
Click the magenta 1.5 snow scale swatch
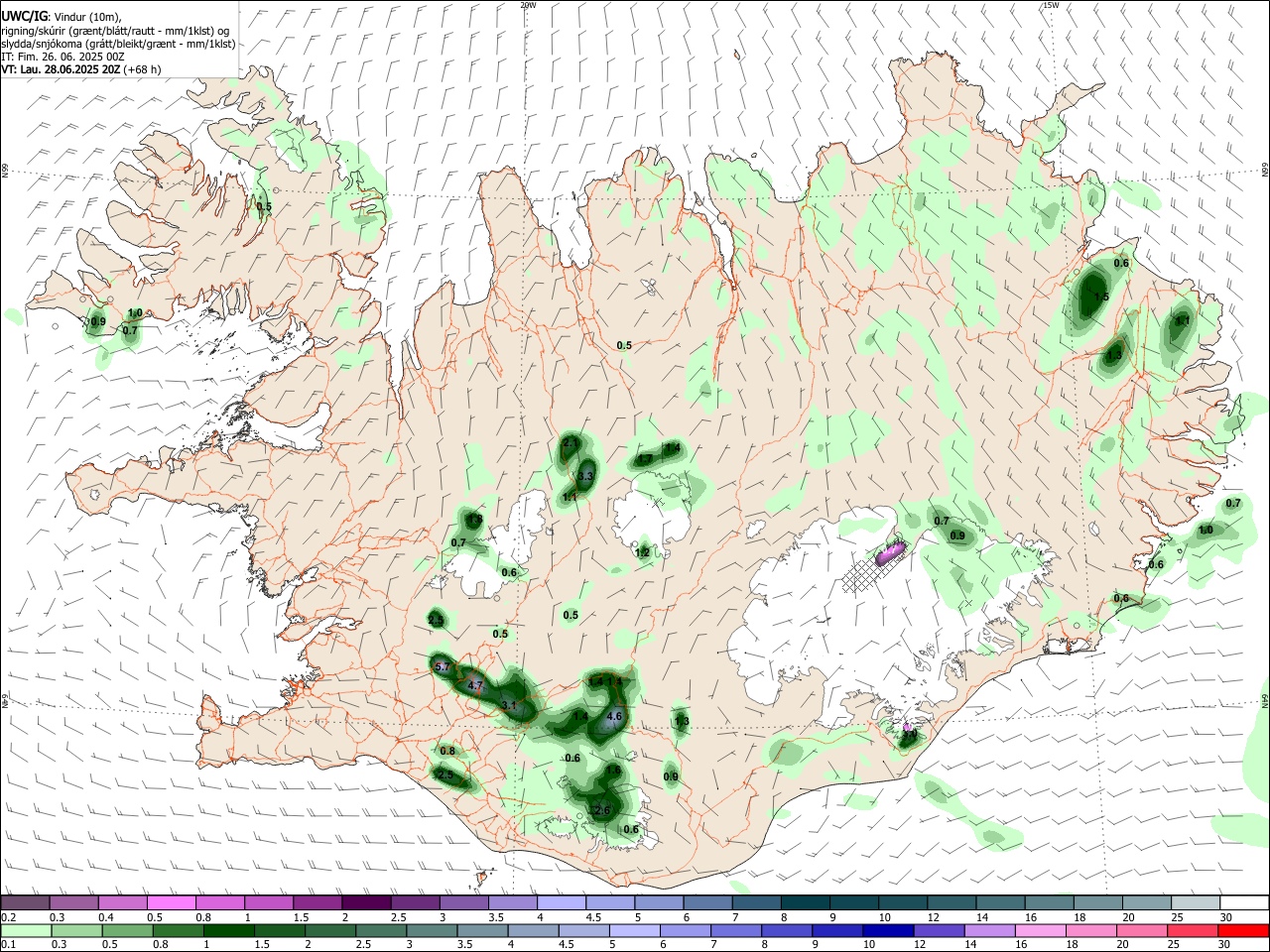point(317,903)
